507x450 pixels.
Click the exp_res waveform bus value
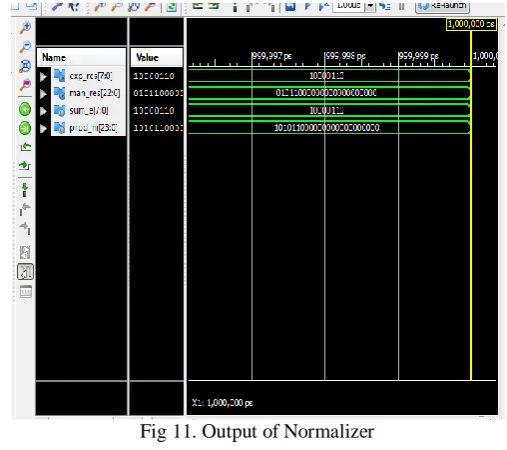pyautogui.click(x=327, y=76)
